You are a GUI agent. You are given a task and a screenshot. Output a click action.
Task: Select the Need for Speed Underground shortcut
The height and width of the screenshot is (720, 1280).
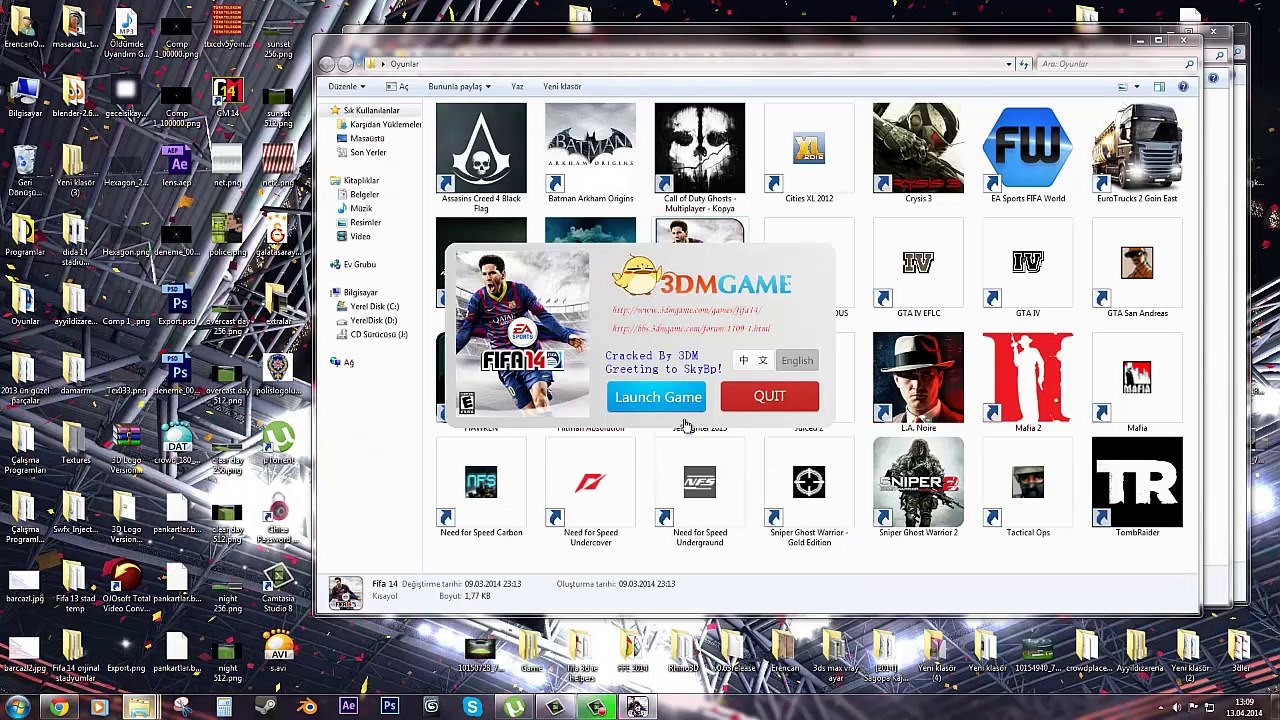pyautogui.click(x=700, y=492)
